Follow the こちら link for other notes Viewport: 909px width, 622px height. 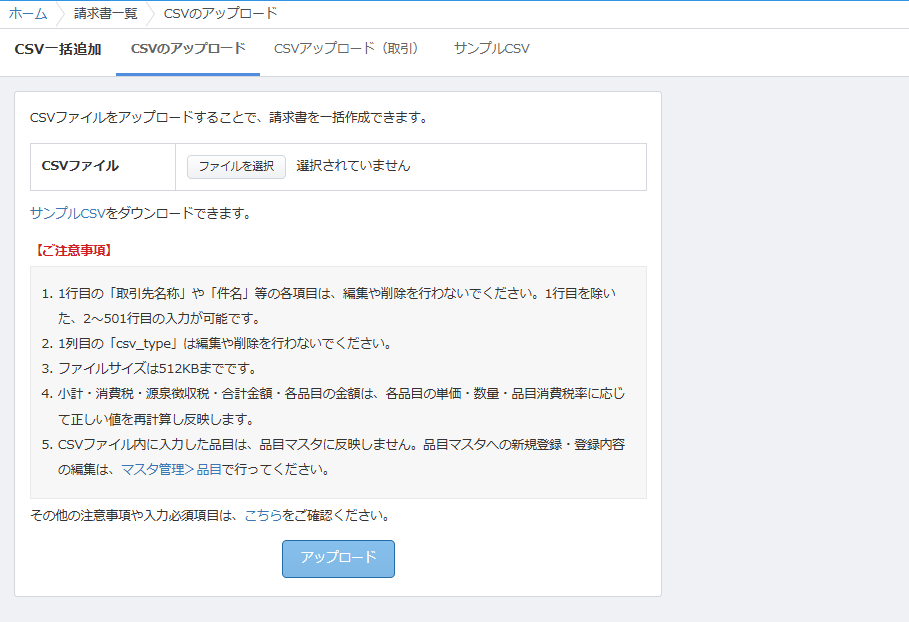pyautogui.click(x=263, y=516)
